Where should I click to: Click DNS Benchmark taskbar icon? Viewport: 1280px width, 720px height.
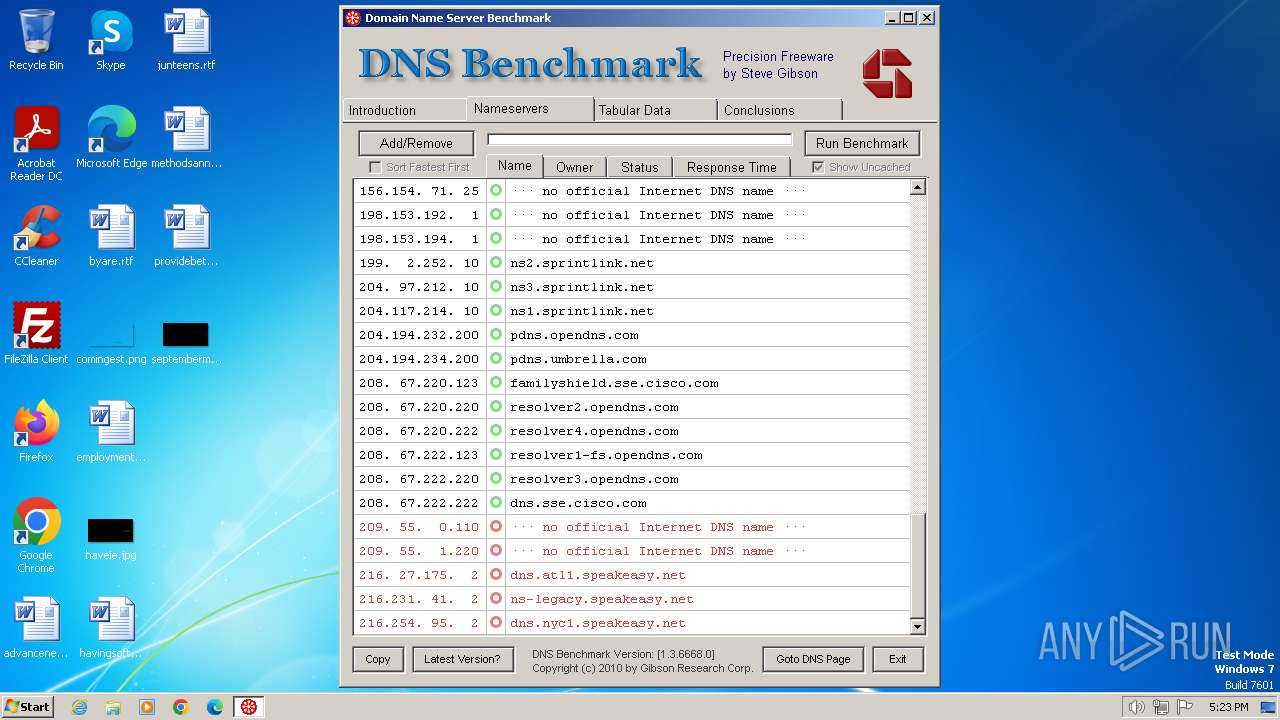(248, 707)
